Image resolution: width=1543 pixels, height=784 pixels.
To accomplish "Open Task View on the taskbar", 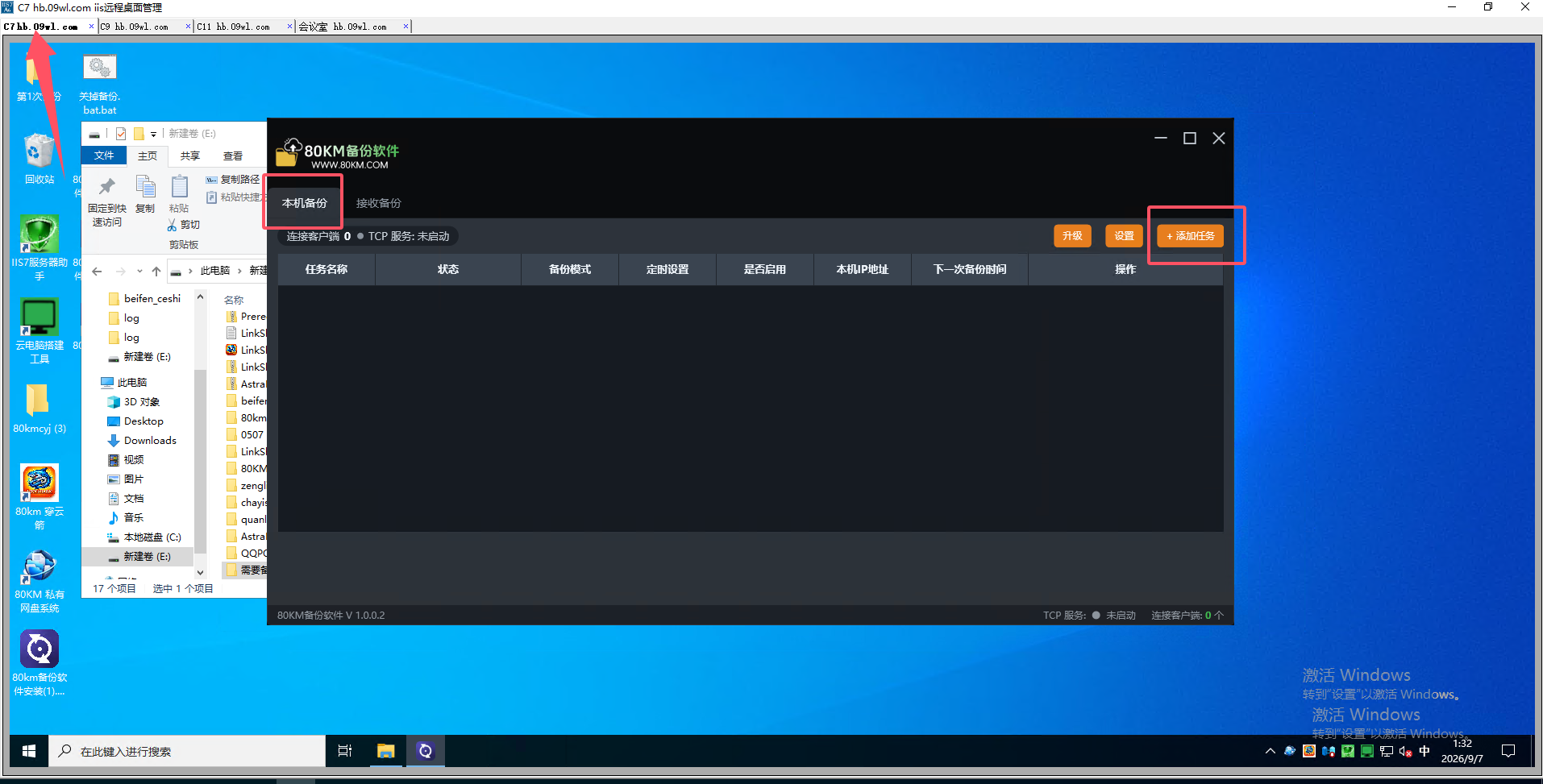I will 345,751.
